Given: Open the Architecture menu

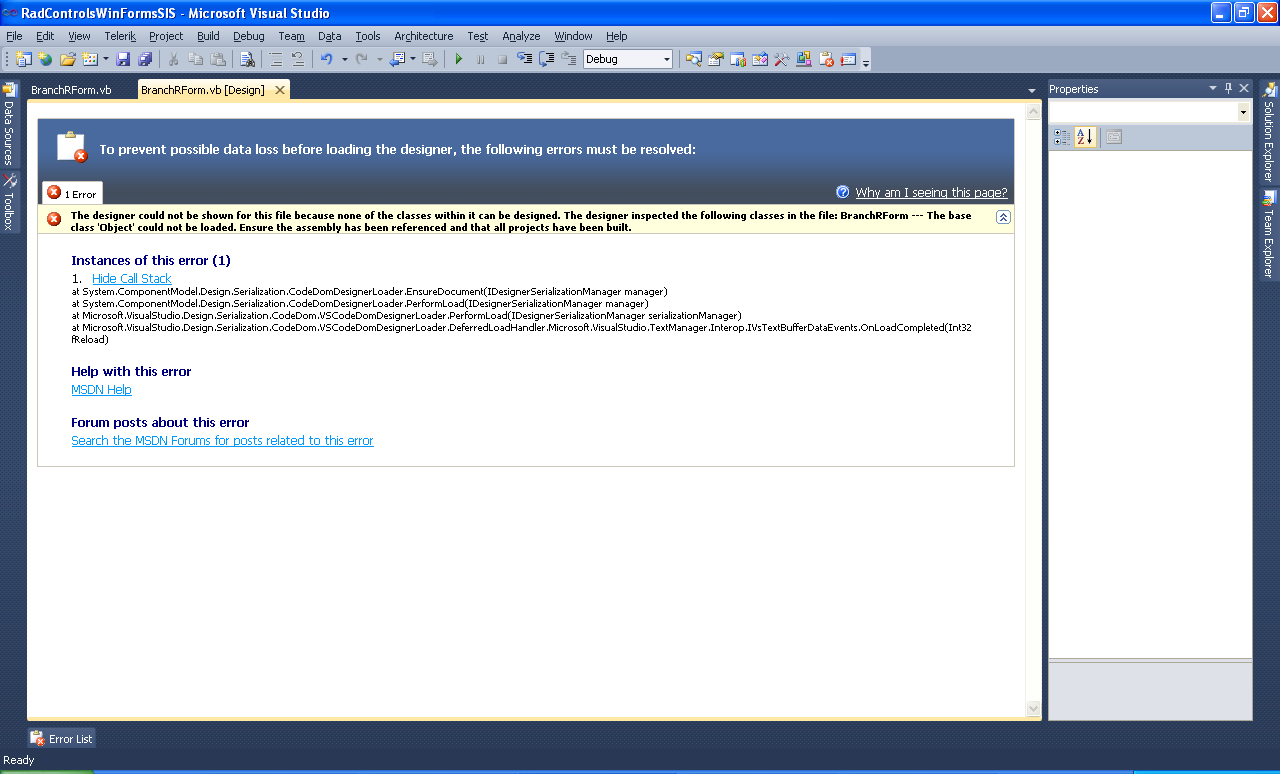Looking at the screenshot, I should coord(423,36).
